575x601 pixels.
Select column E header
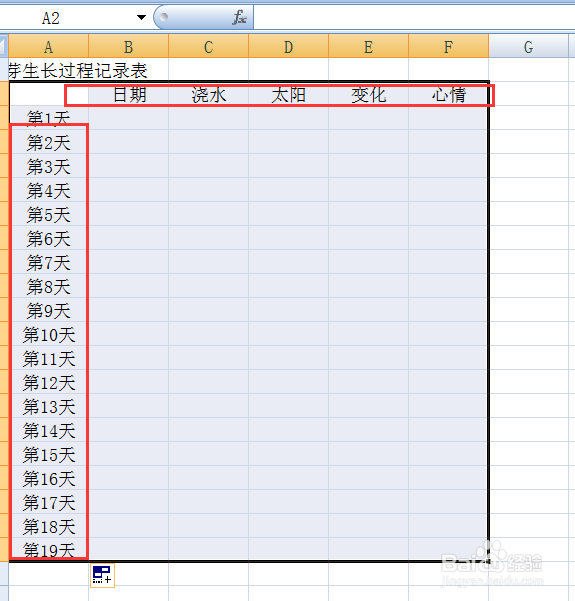click(369, 47)
